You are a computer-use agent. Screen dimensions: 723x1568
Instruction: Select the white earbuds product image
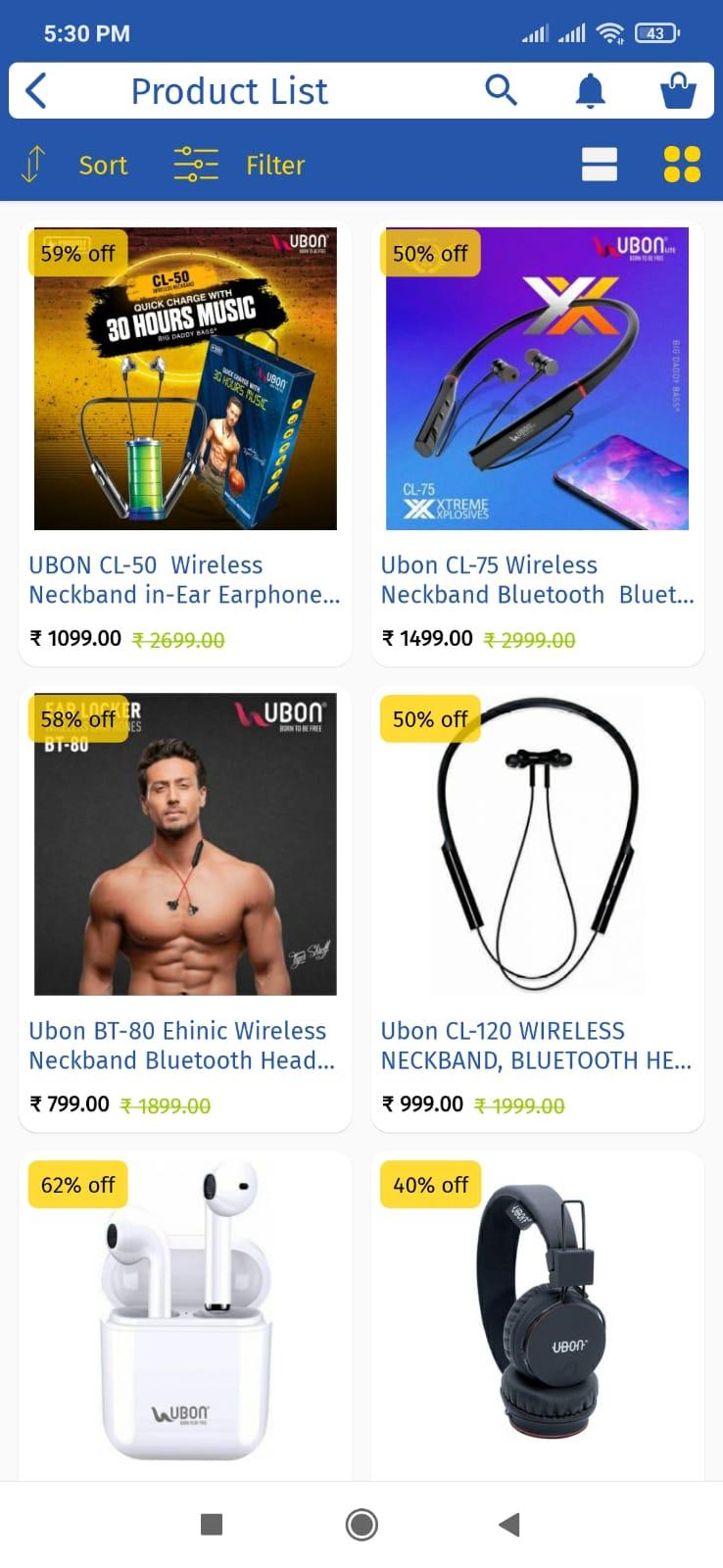(x=185, y=1311)
